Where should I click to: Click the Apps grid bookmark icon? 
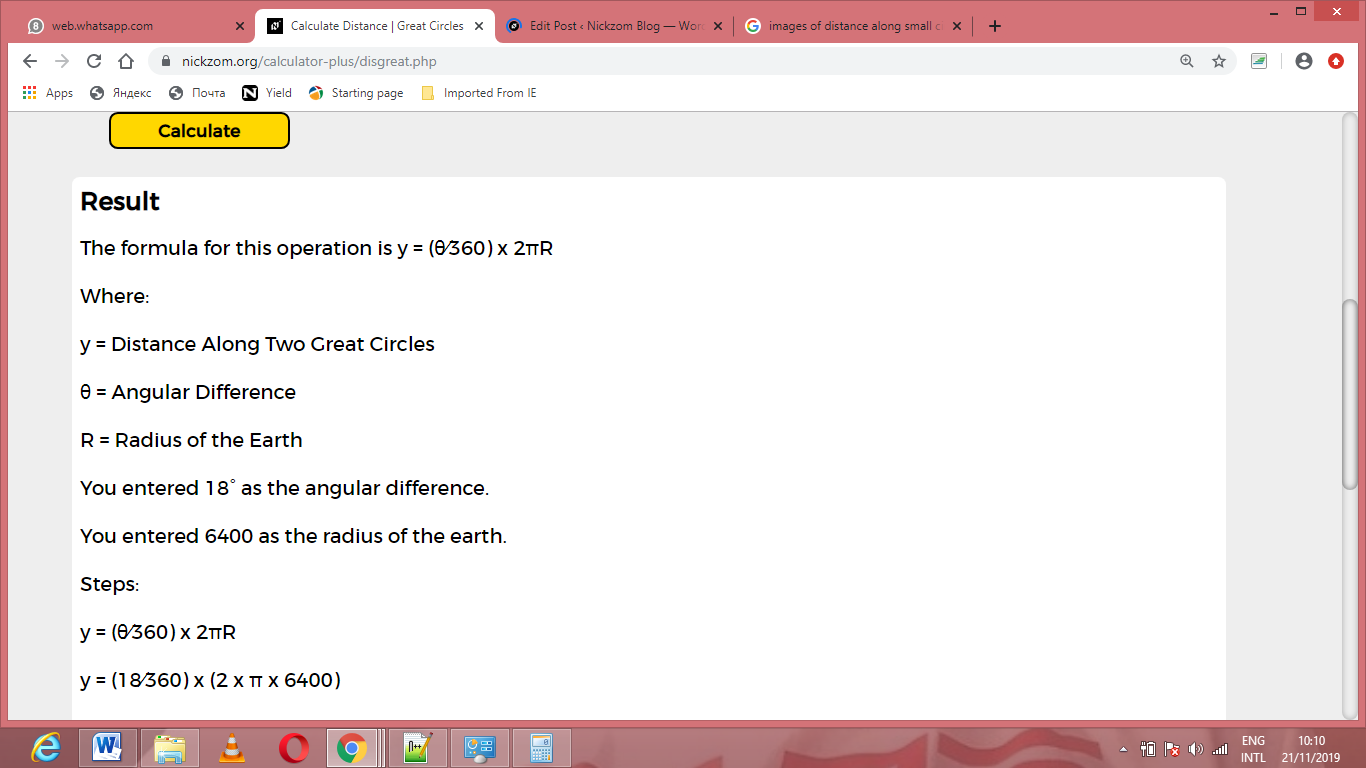click(x=30, y=93)
